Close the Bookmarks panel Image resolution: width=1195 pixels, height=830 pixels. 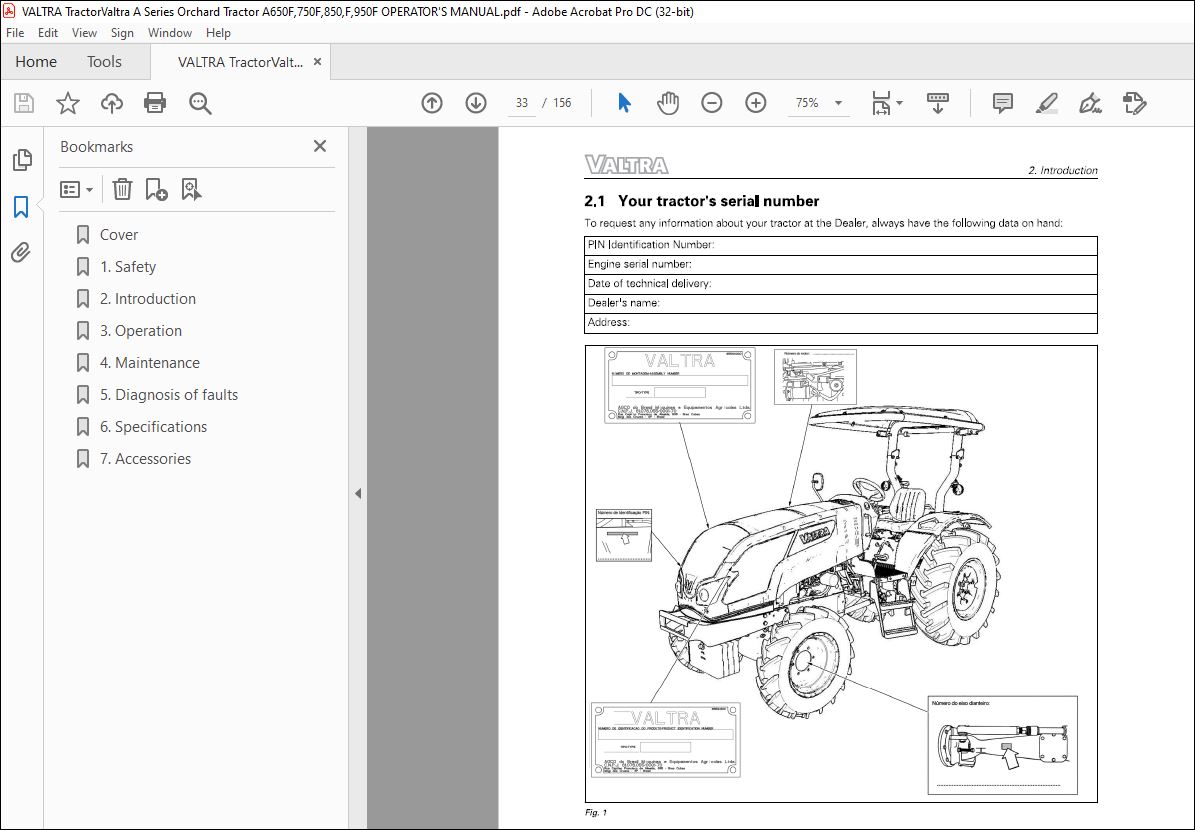point(320,146)
